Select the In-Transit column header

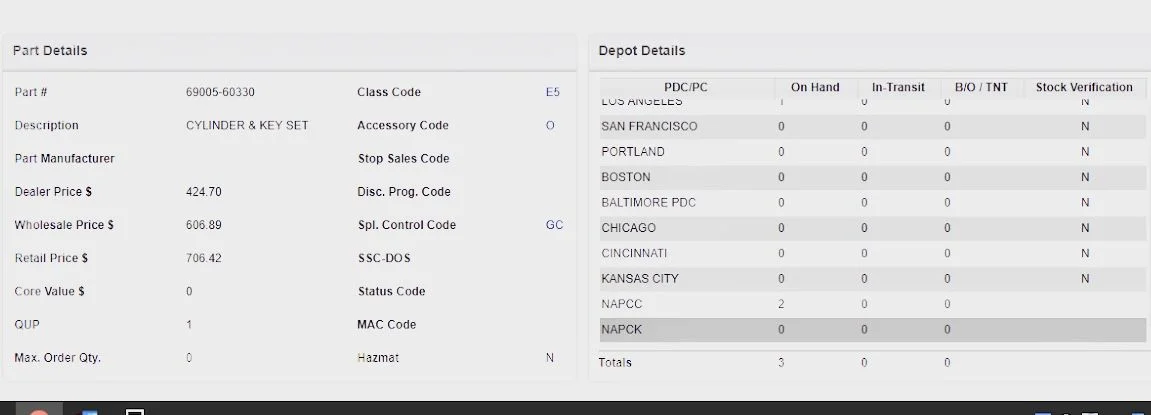(898, 88)
